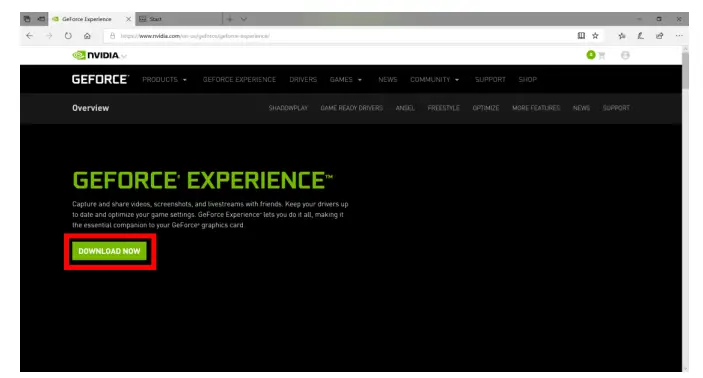The height and width of the screenshot is (378, 703).
Task: Open News in the Overview sub-navigation
Action: [581, 108]
